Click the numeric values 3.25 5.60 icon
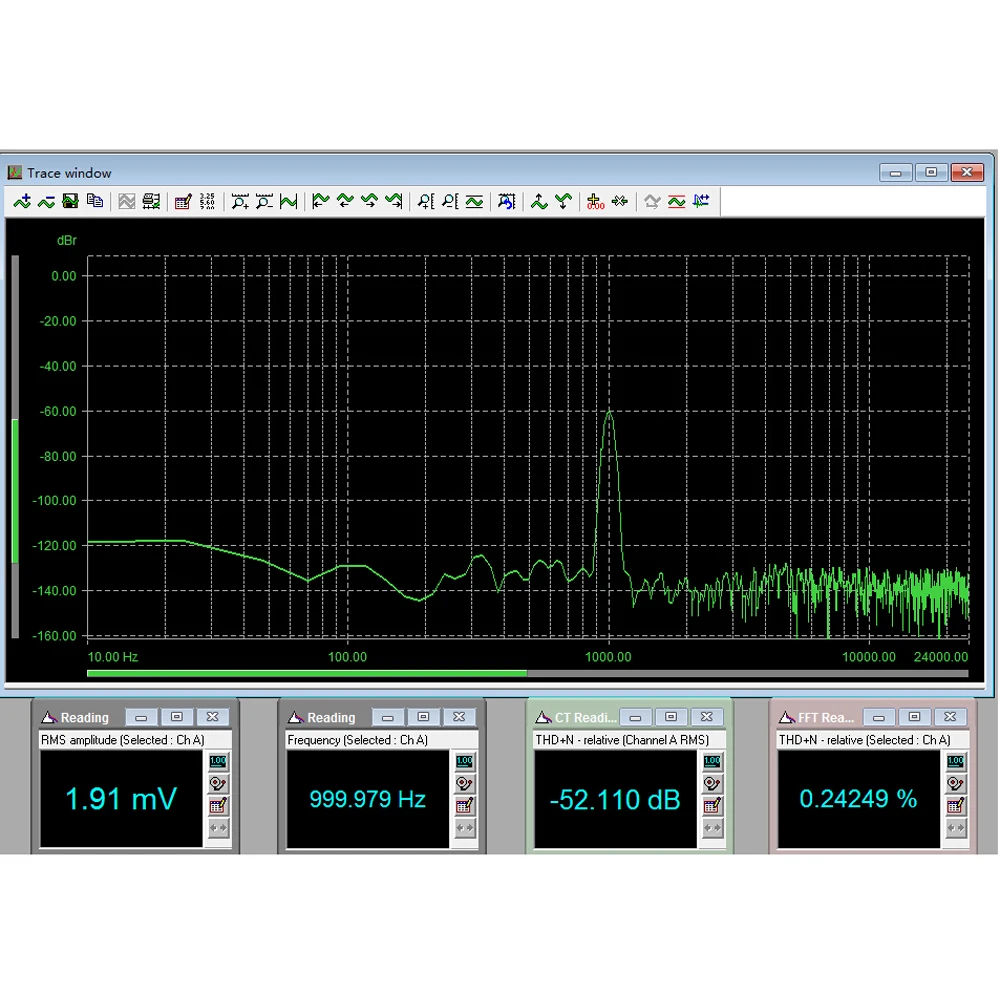Viewport: 1000px width, 1000px height. coord(207,202)
